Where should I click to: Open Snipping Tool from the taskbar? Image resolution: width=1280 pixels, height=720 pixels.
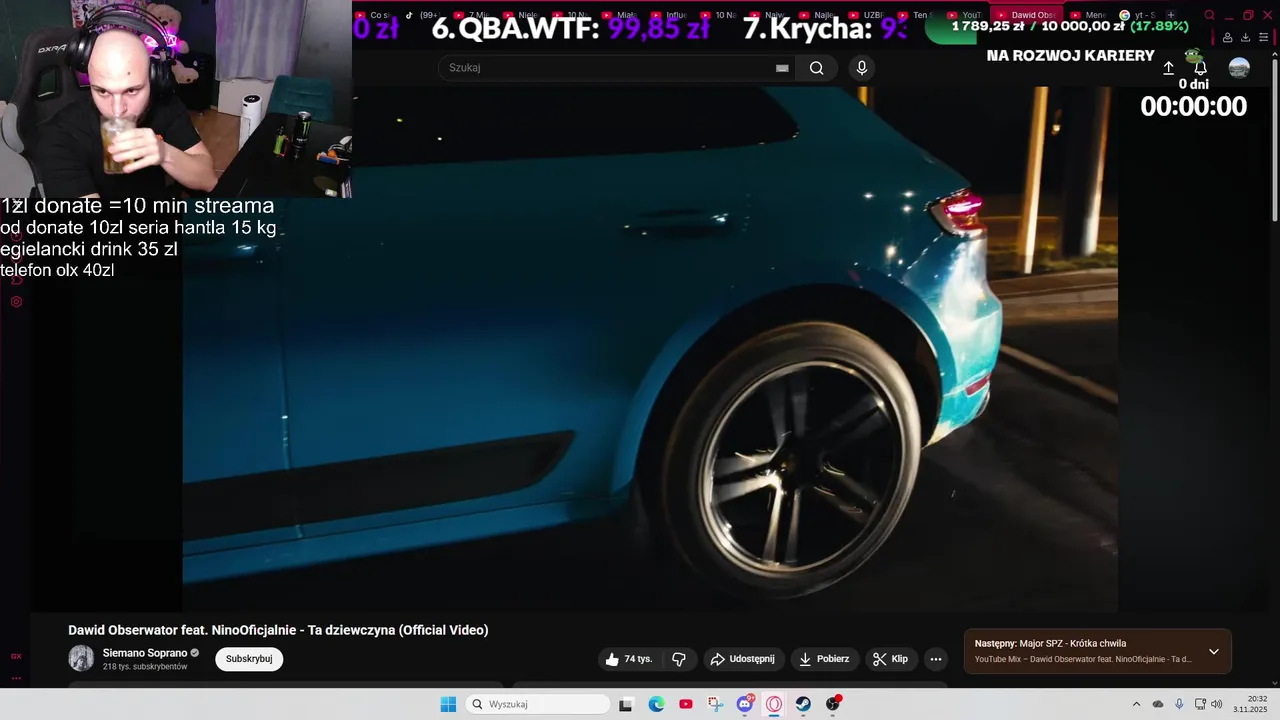tap(715, 704)
